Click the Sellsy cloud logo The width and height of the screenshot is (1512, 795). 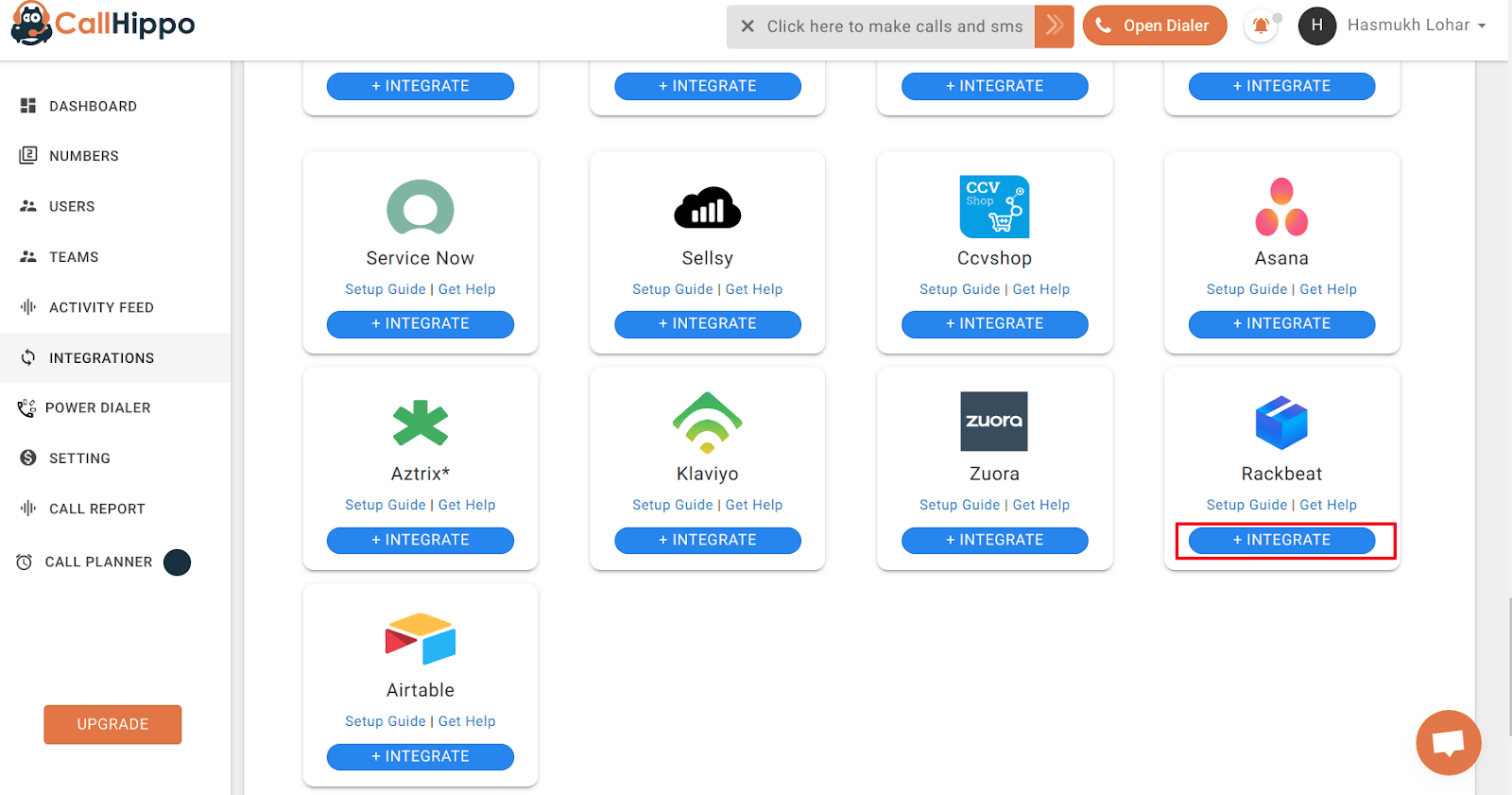(708, 208)
